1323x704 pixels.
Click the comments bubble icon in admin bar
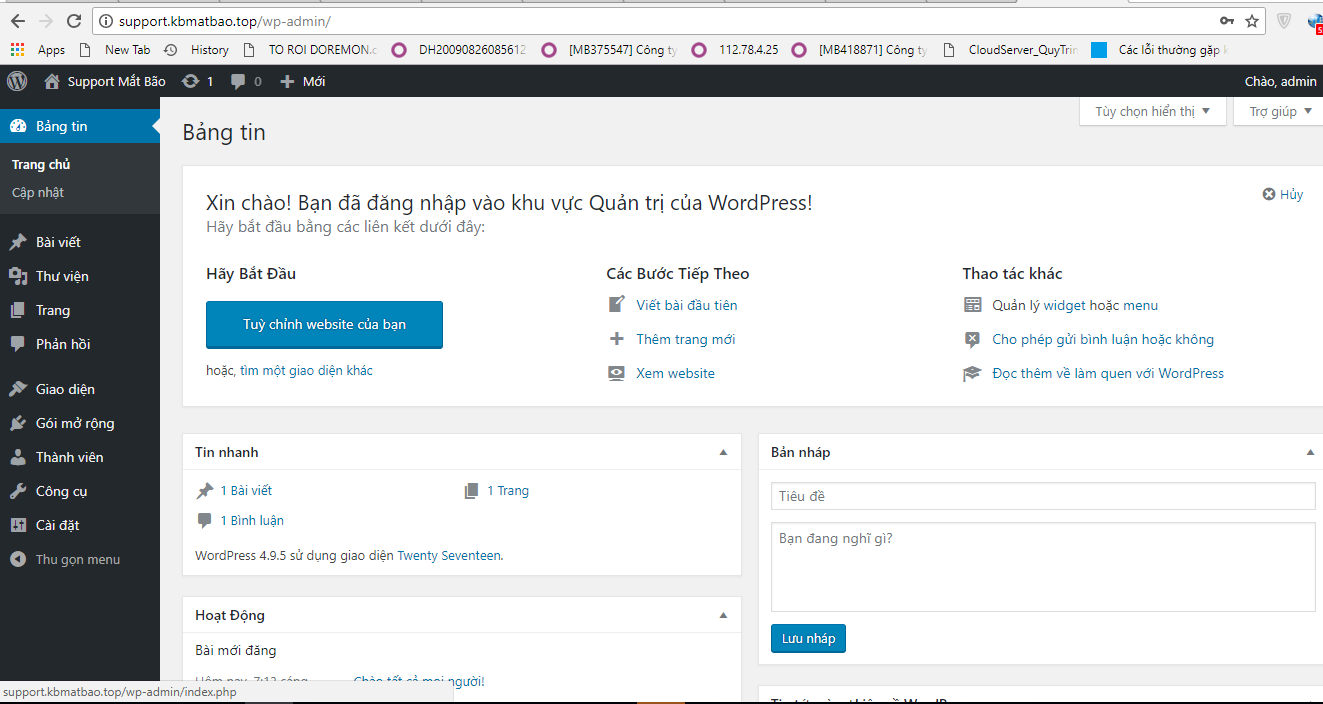point(238,82)
